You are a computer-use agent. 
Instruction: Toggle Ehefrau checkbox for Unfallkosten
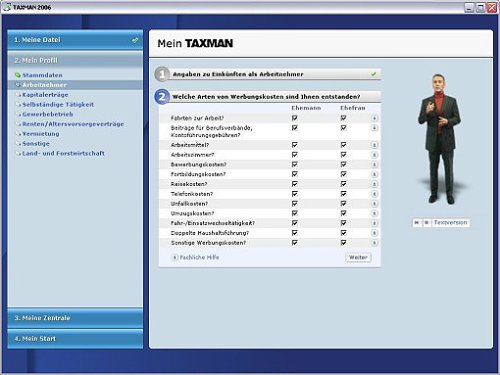[x=343, y=204]
